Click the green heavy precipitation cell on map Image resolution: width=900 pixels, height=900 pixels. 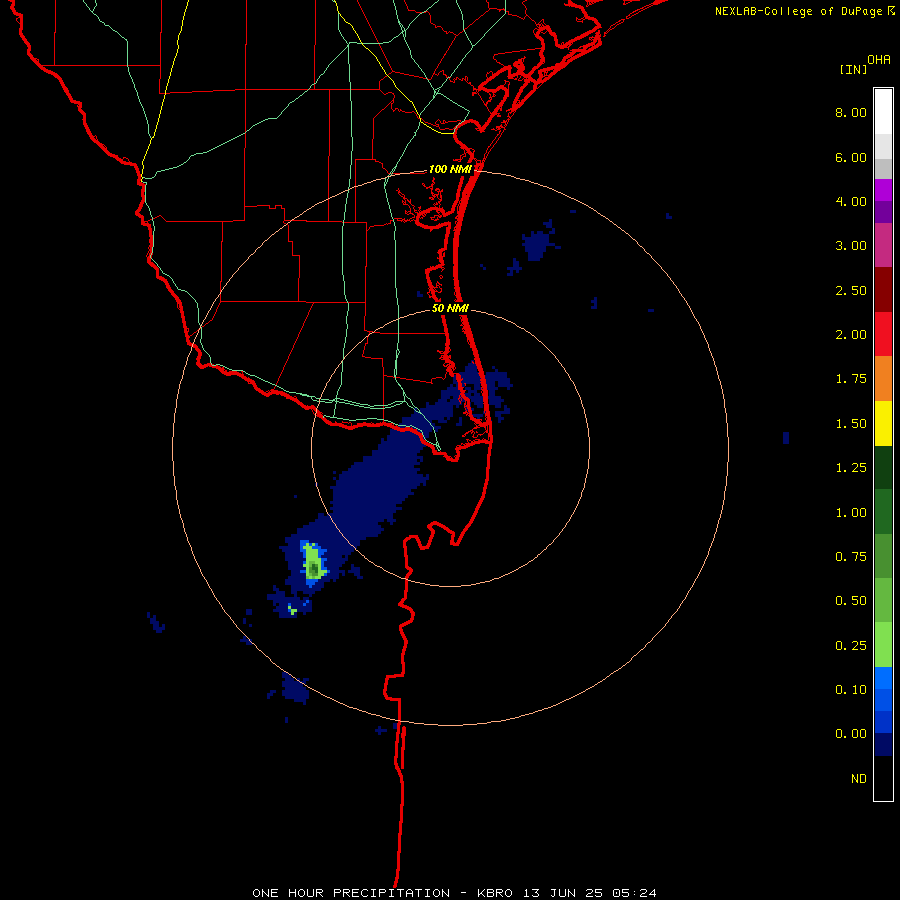tap(313, 561)
